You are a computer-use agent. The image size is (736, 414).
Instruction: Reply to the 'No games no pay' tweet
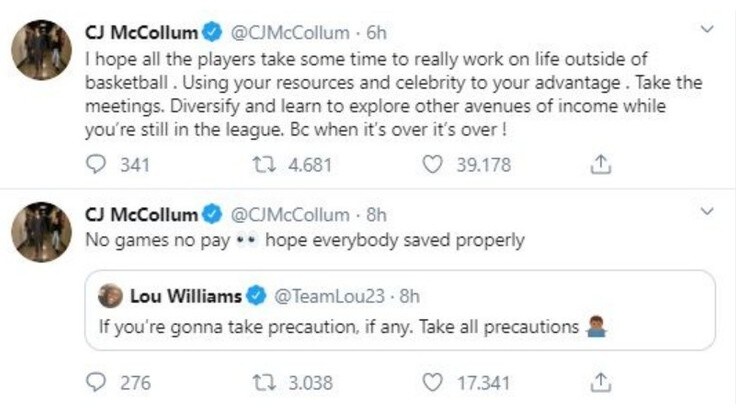pyautogui.click(x=96, y=383)
